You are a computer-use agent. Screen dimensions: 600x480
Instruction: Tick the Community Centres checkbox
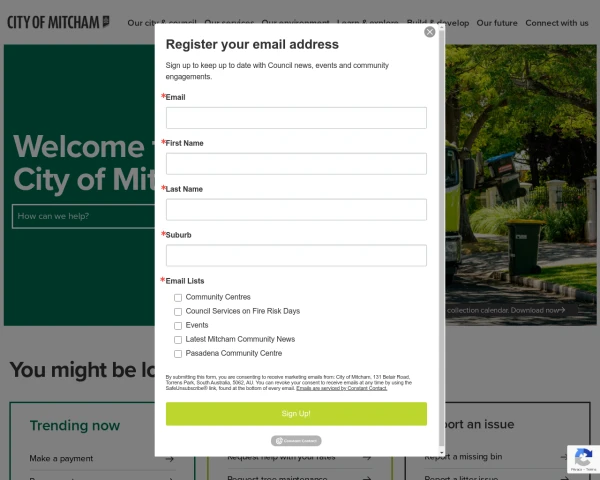point(178,297)
